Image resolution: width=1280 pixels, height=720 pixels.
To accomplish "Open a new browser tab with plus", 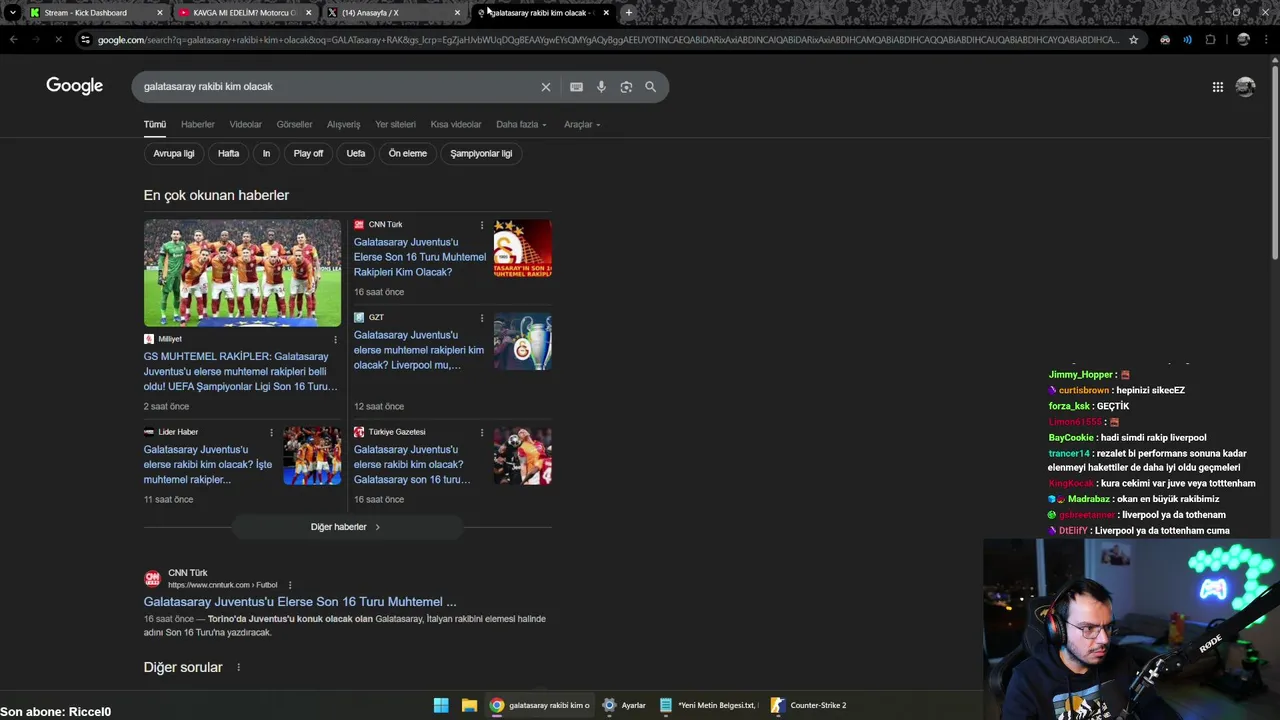I will tap(628, 13).
